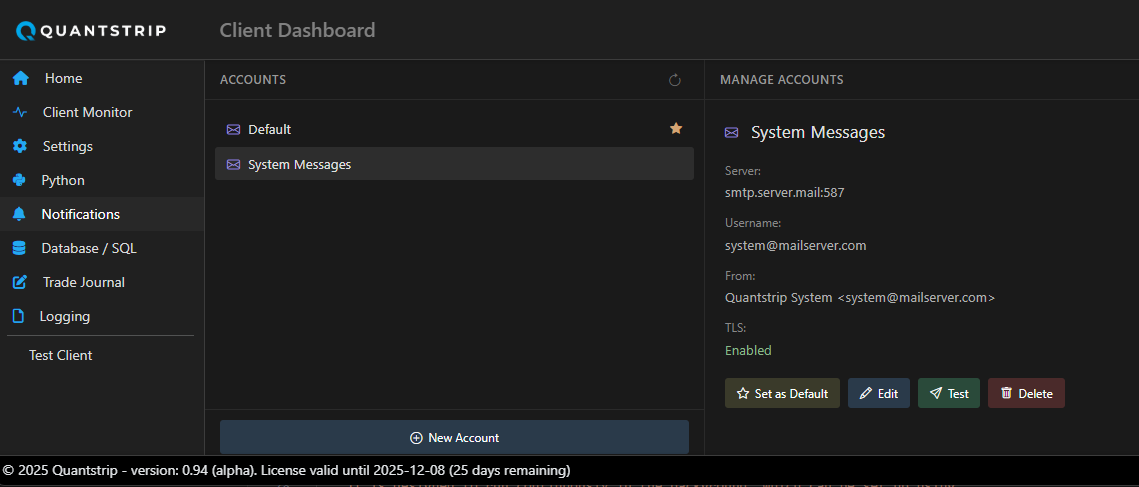Click the Quantstrip logo
The height and width of the screenshot is (487, 1139).
pyautogui.click(x=92, y=31)
